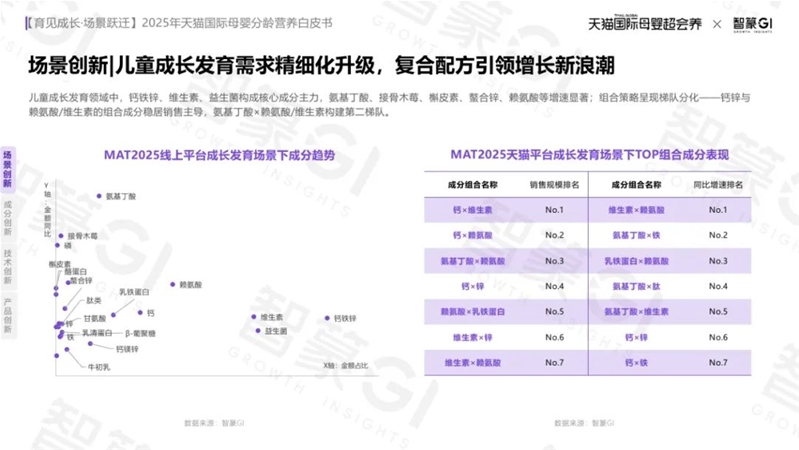The width and height of the screenshot is (799, 450).
Task: Click No.3 next to 氨基丁酸×赖氨酸
Action: point(554,261)
